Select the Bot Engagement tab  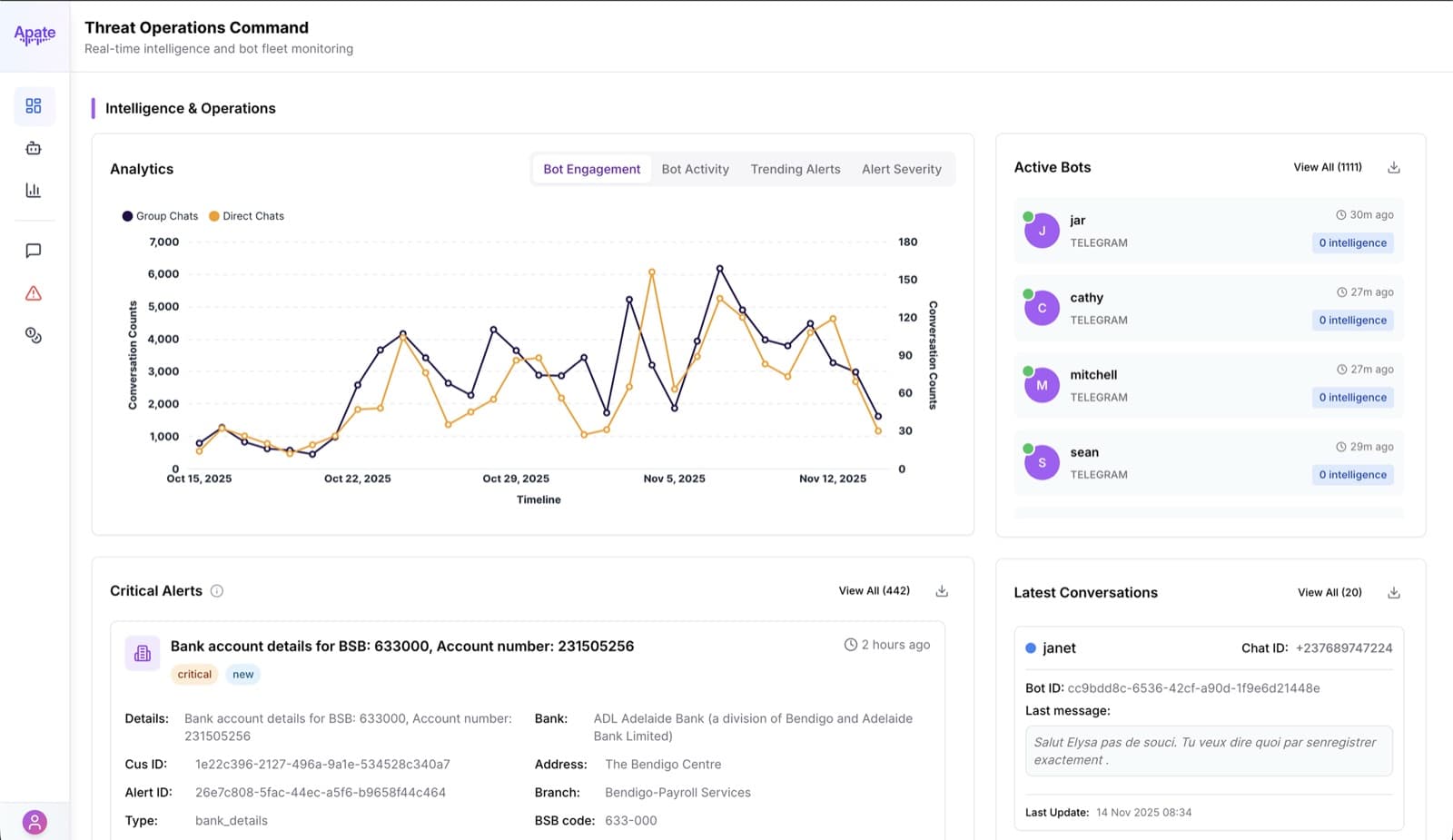click(592, 169)
